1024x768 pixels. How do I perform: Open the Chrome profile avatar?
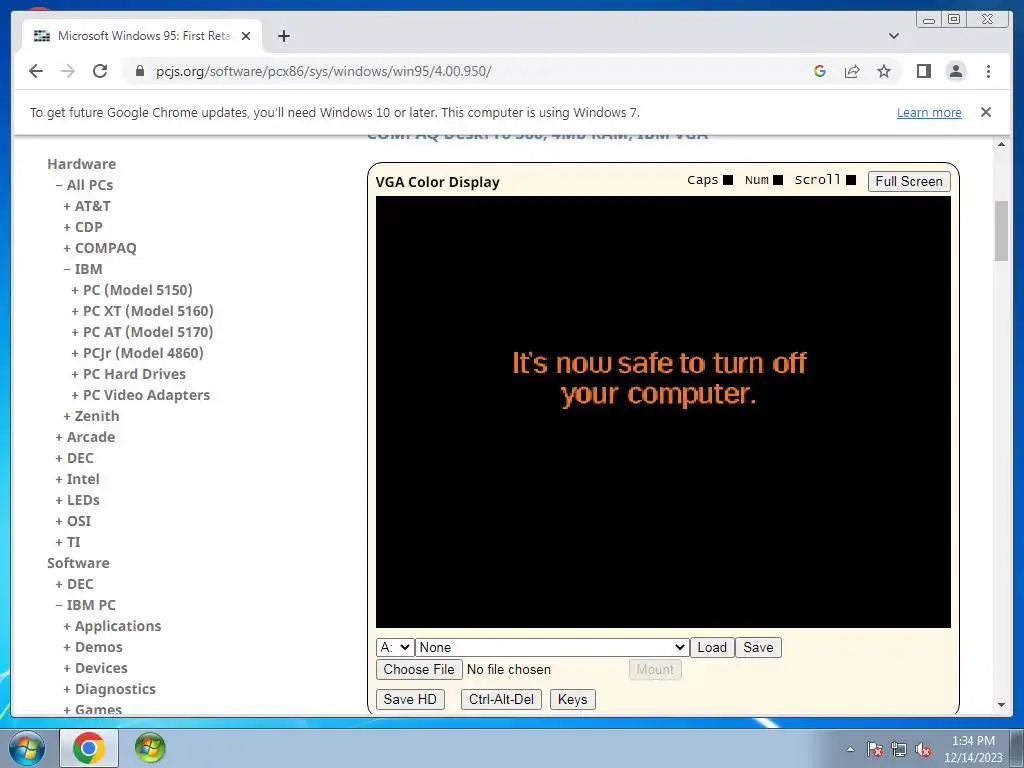955,71
